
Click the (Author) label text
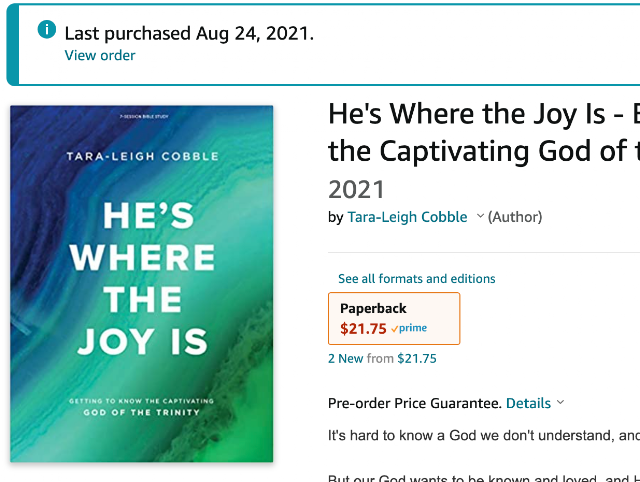515,217
